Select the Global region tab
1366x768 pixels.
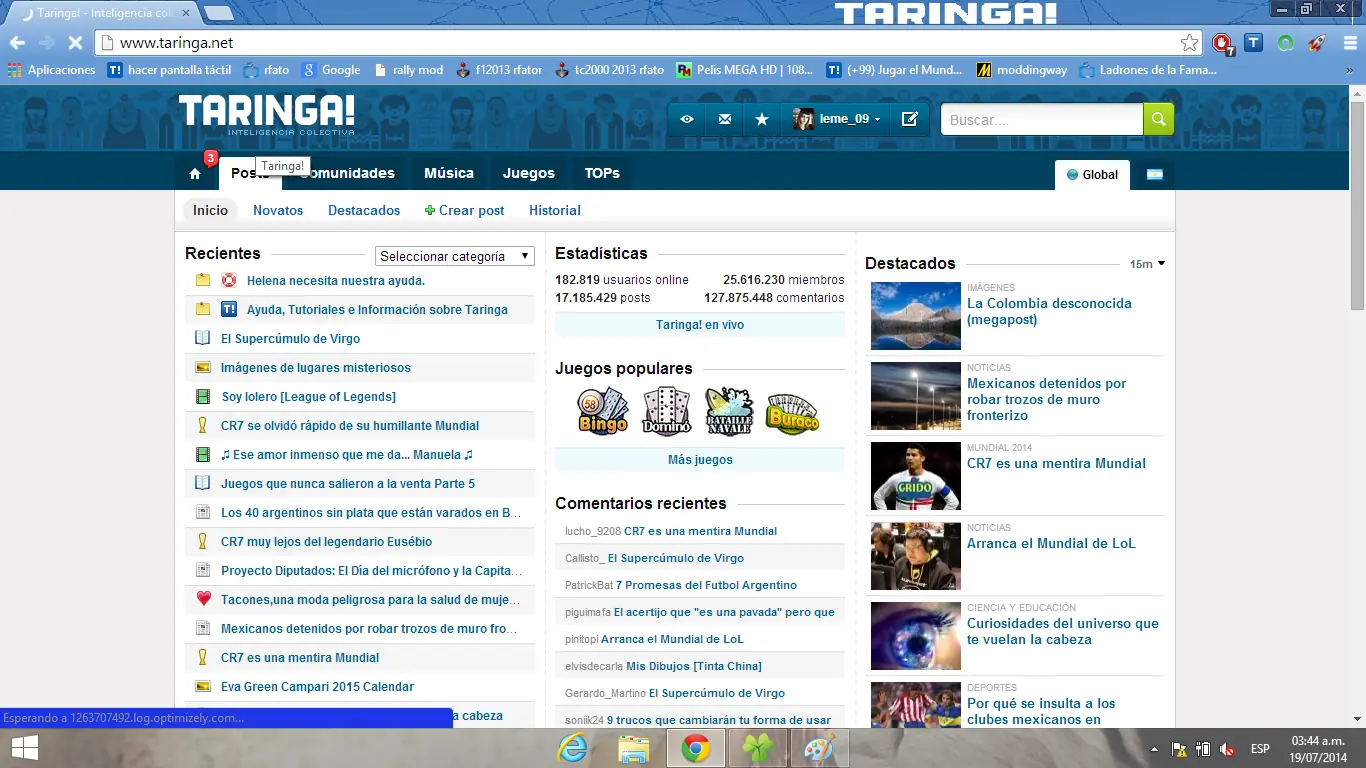1092,174
